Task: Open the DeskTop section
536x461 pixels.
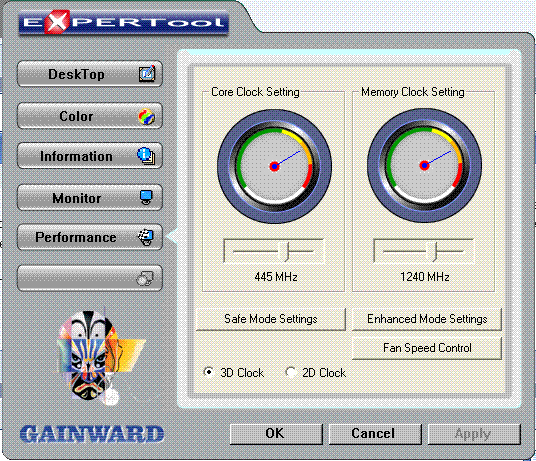Action: tap(90, 74)
